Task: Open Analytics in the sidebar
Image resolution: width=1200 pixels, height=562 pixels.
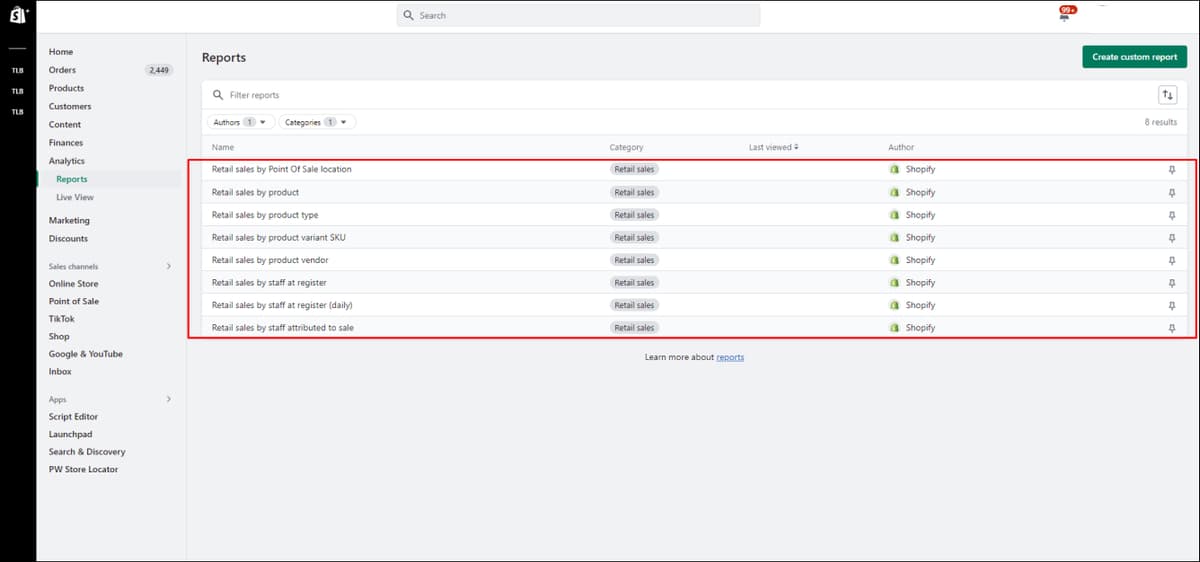Action: (x=67, y=161)
